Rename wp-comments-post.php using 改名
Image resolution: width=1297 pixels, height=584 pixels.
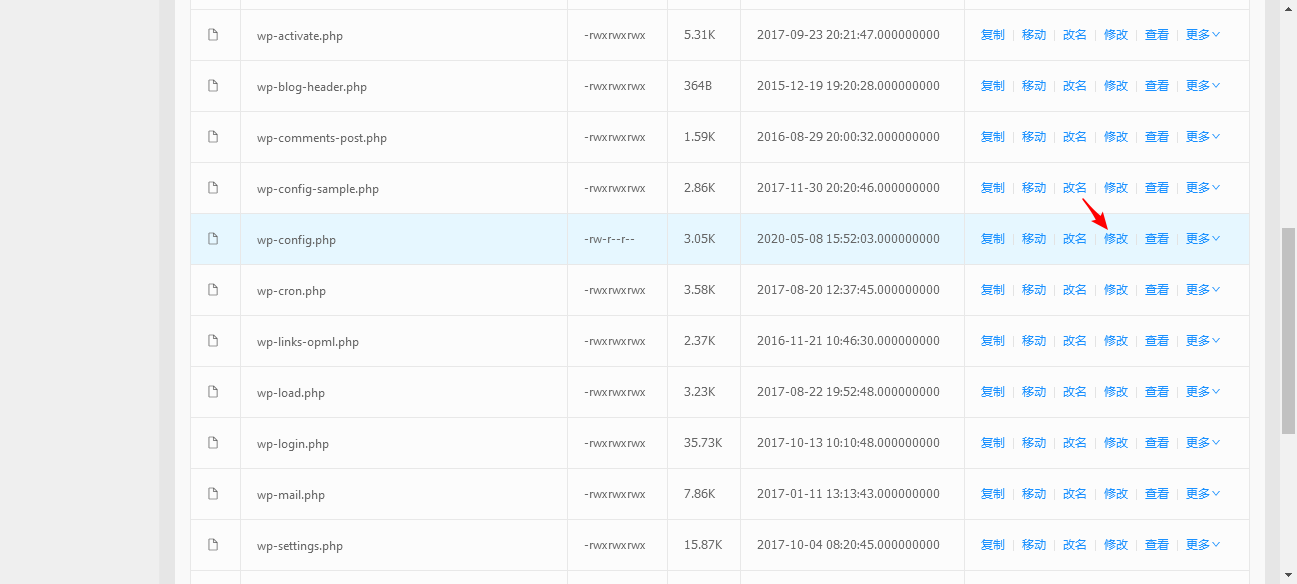(x=1075, y=137)
